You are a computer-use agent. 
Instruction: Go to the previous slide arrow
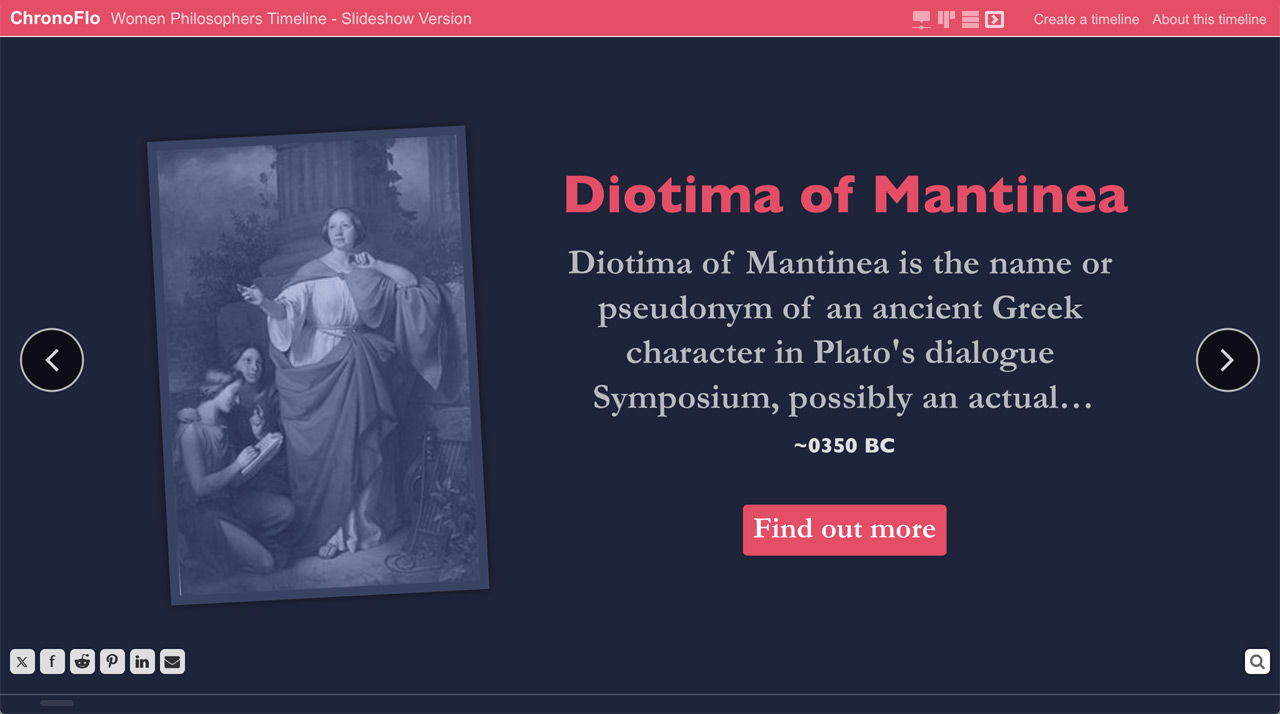pos(52,360)
